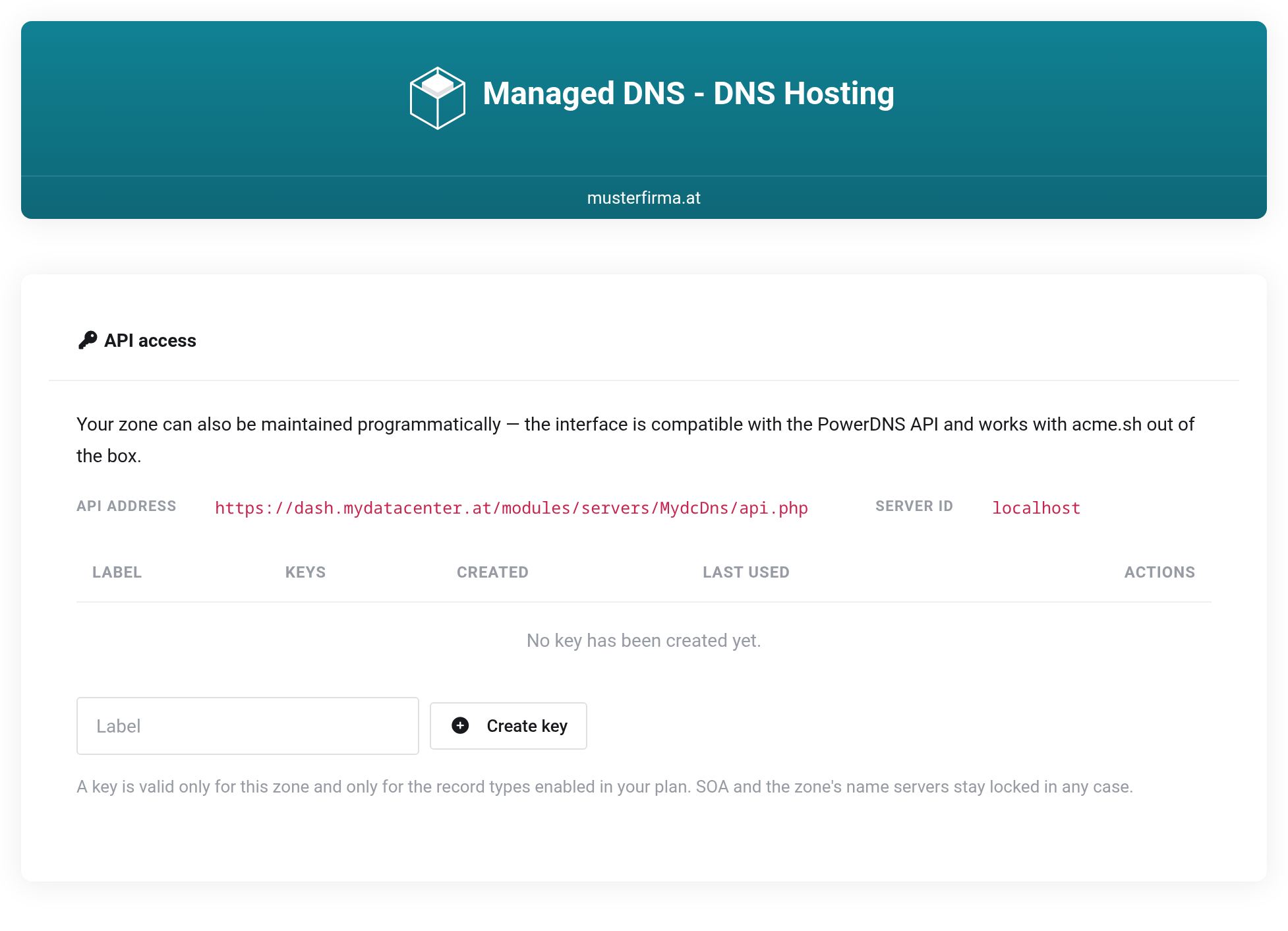Click the key icon beside API access
The image size is (1288, 931).
click(88, 340)
